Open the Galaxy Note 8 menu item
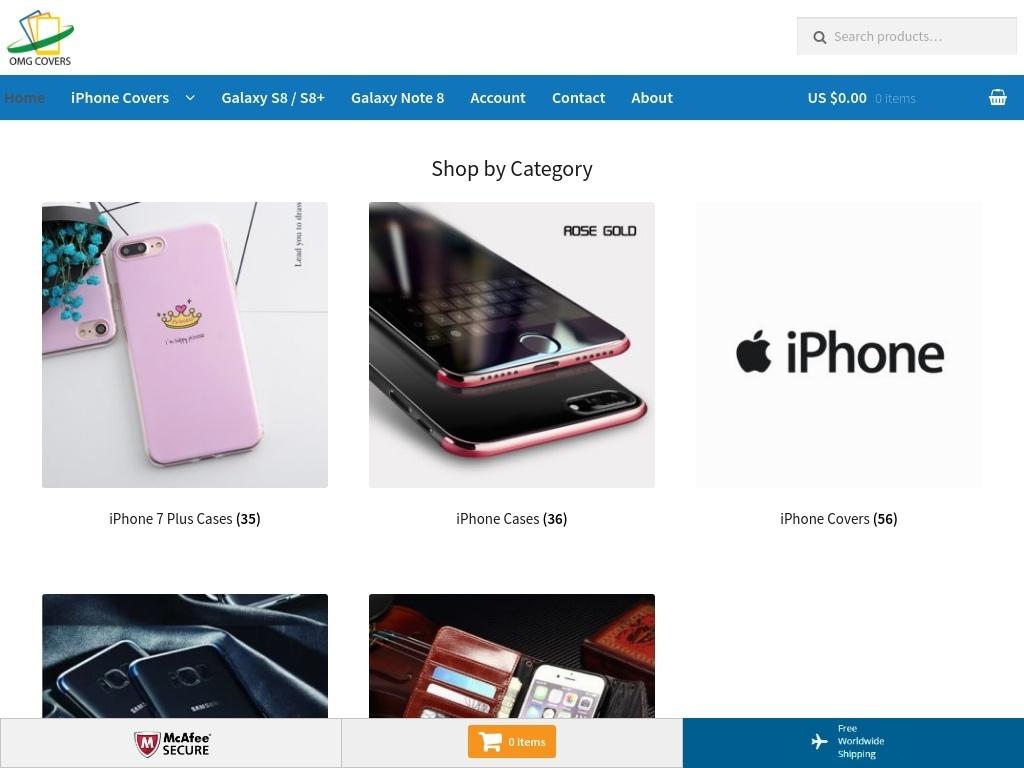Screen dimensions: 1024x768 pos(397,98)
